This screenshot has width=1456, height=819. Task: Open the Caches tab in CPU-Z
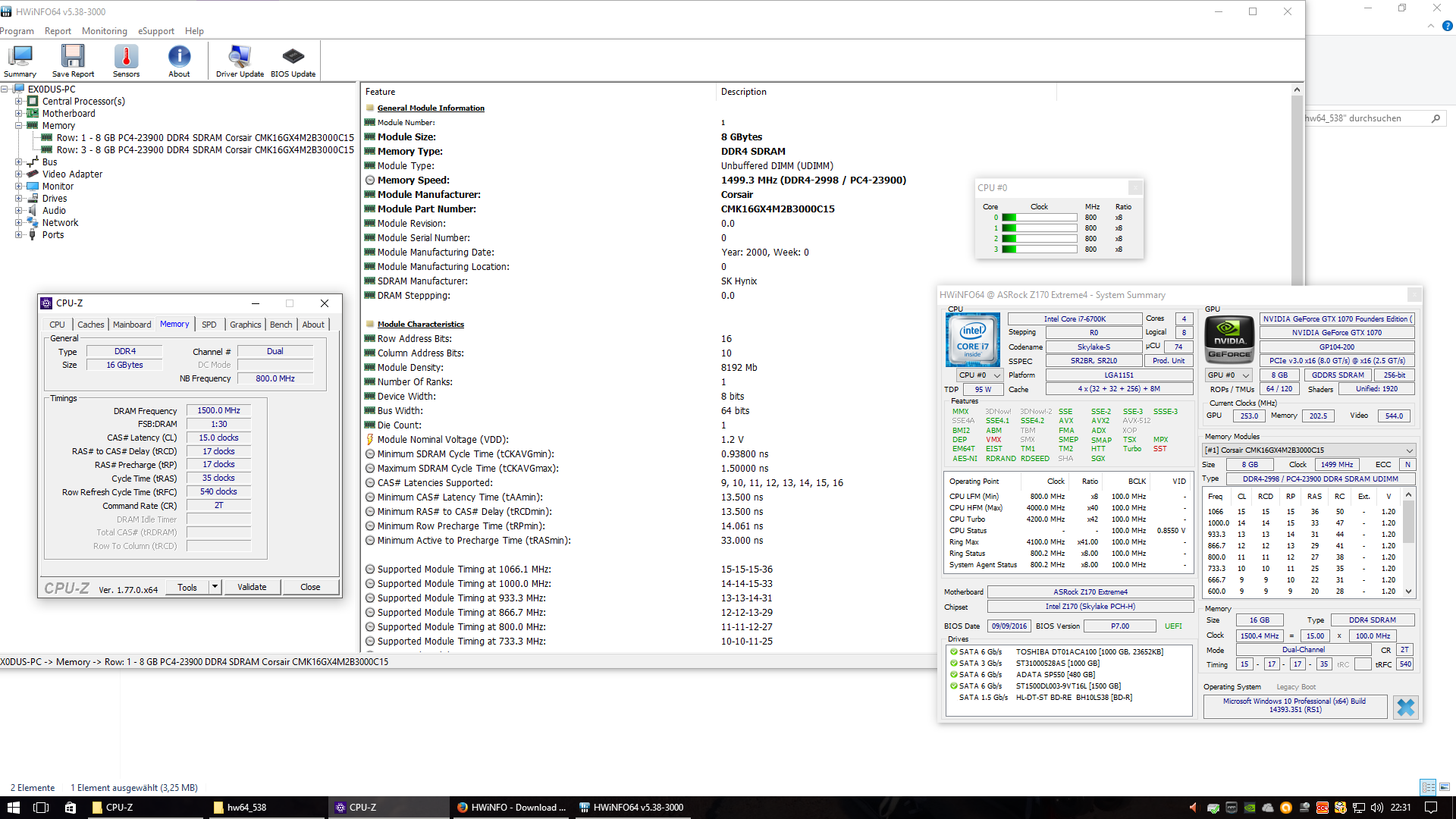click(x=91, y=325)
